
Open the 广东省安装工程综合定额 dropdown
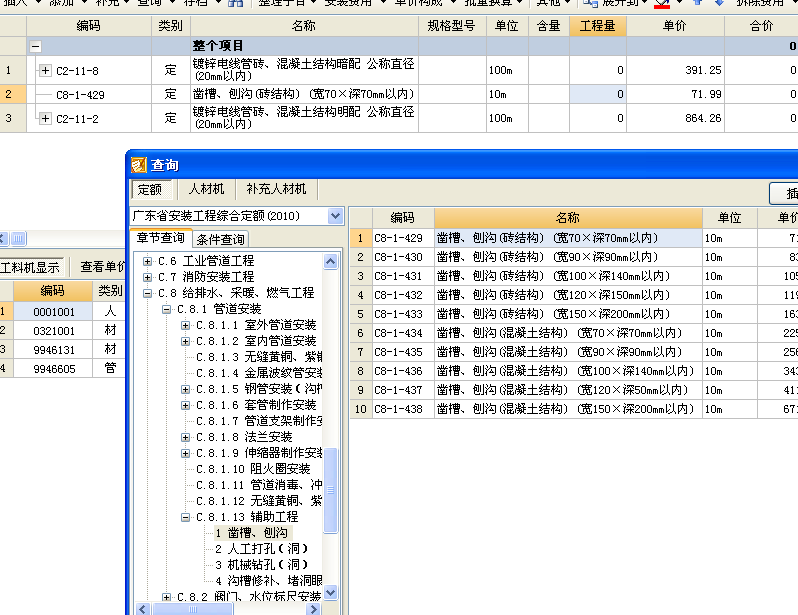(x=335, y=216)
